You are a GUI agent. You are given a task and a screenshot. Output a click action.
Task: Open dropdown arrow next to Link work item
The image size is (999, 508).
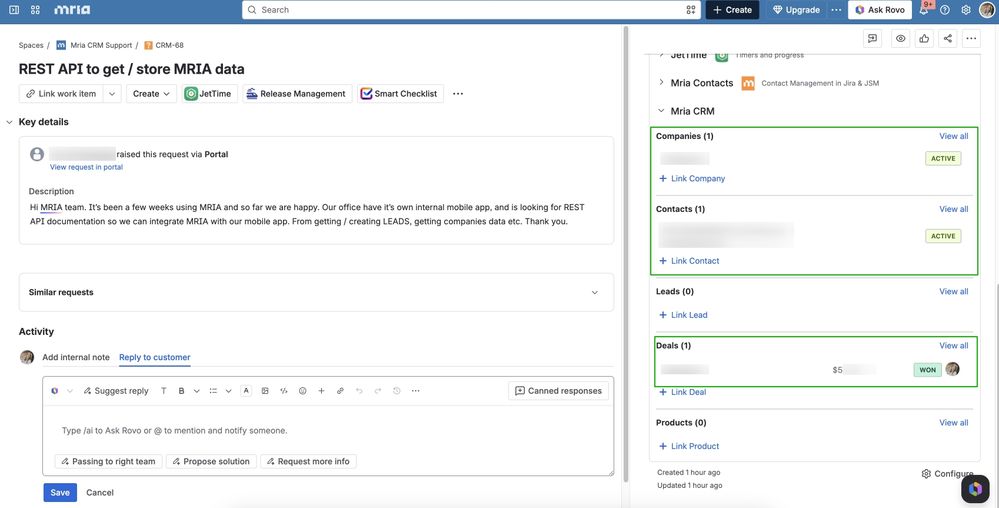[x=111, y=94]
